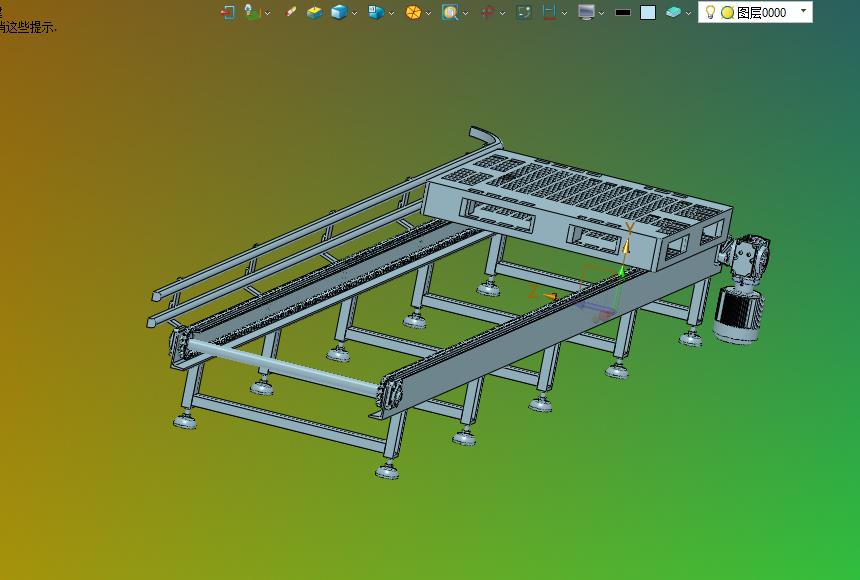Open the arrow beside the box-with-sheet icon
This screenshot has width=860, height=580.
[x=392, y=13]
